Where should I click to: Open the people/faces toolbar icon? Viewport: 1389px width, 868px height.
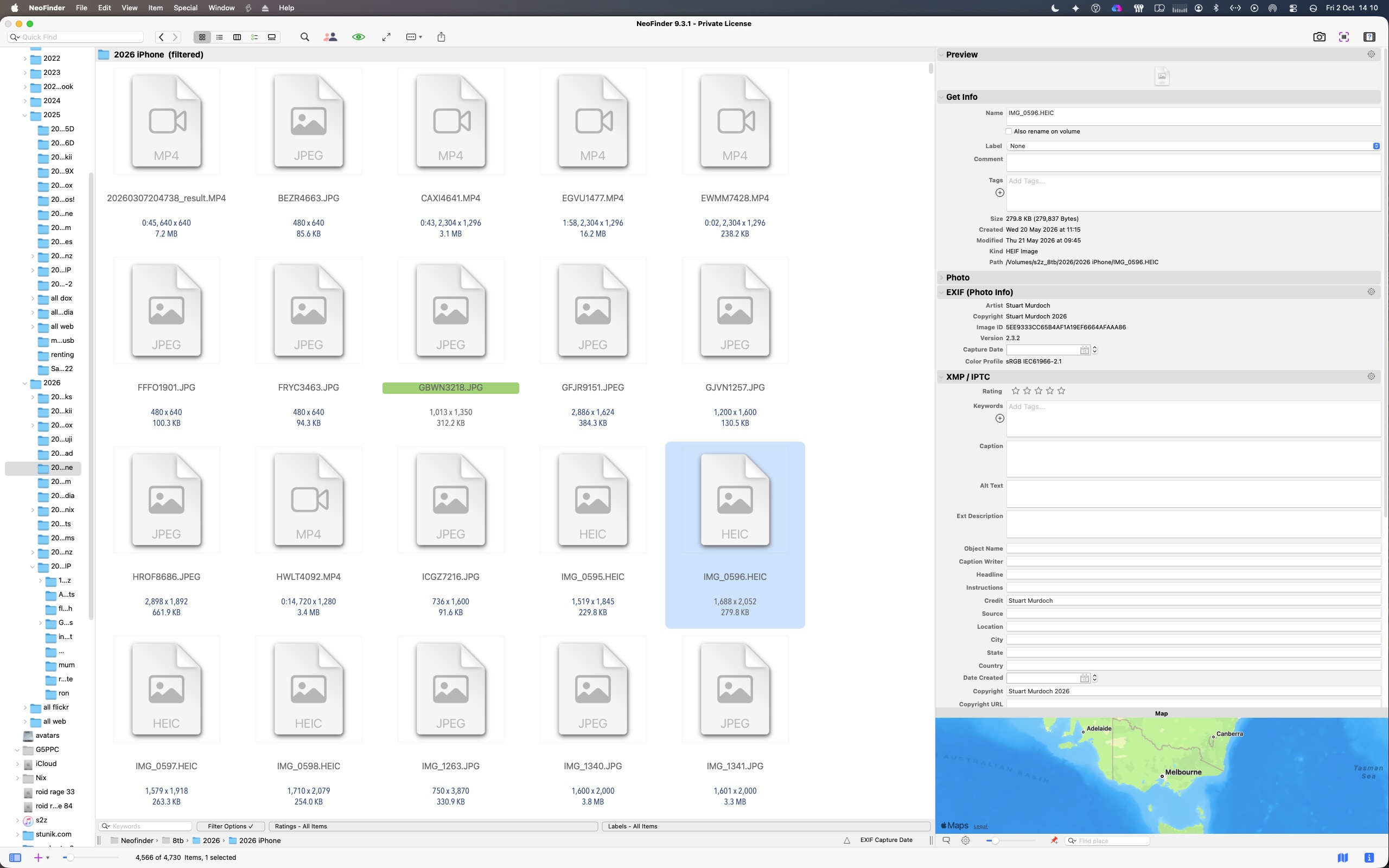(330, 37)
